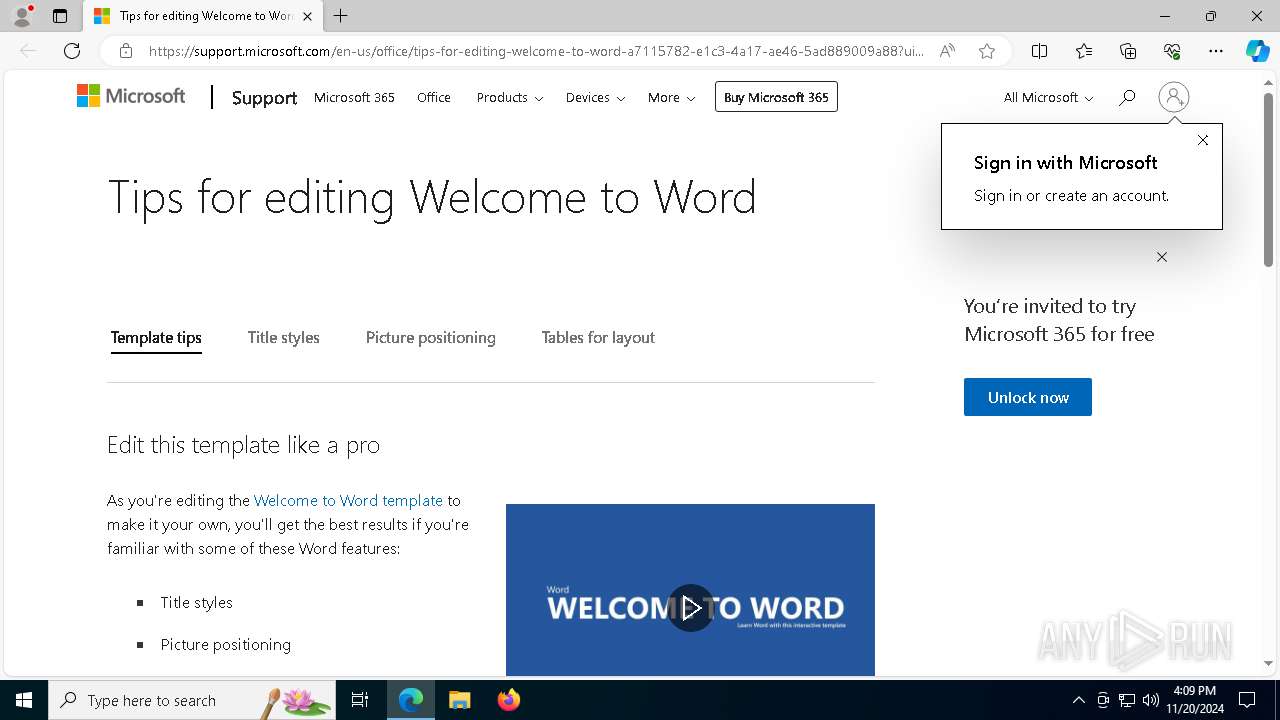Open the Welcome to Word template link
This screenshot has width=1280, height=720.
pyautogui.click(x=348, y=500)
